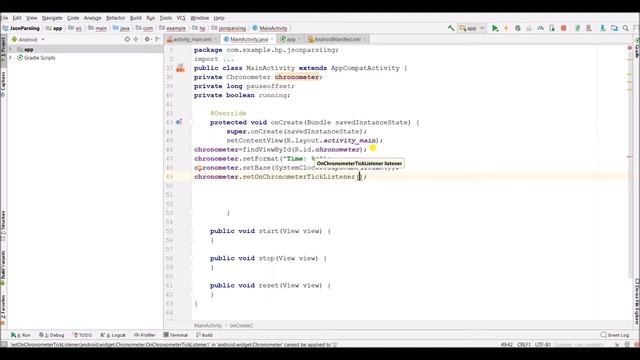
Task: Open the Navigate menu
Action: click(x=52, y=18)
